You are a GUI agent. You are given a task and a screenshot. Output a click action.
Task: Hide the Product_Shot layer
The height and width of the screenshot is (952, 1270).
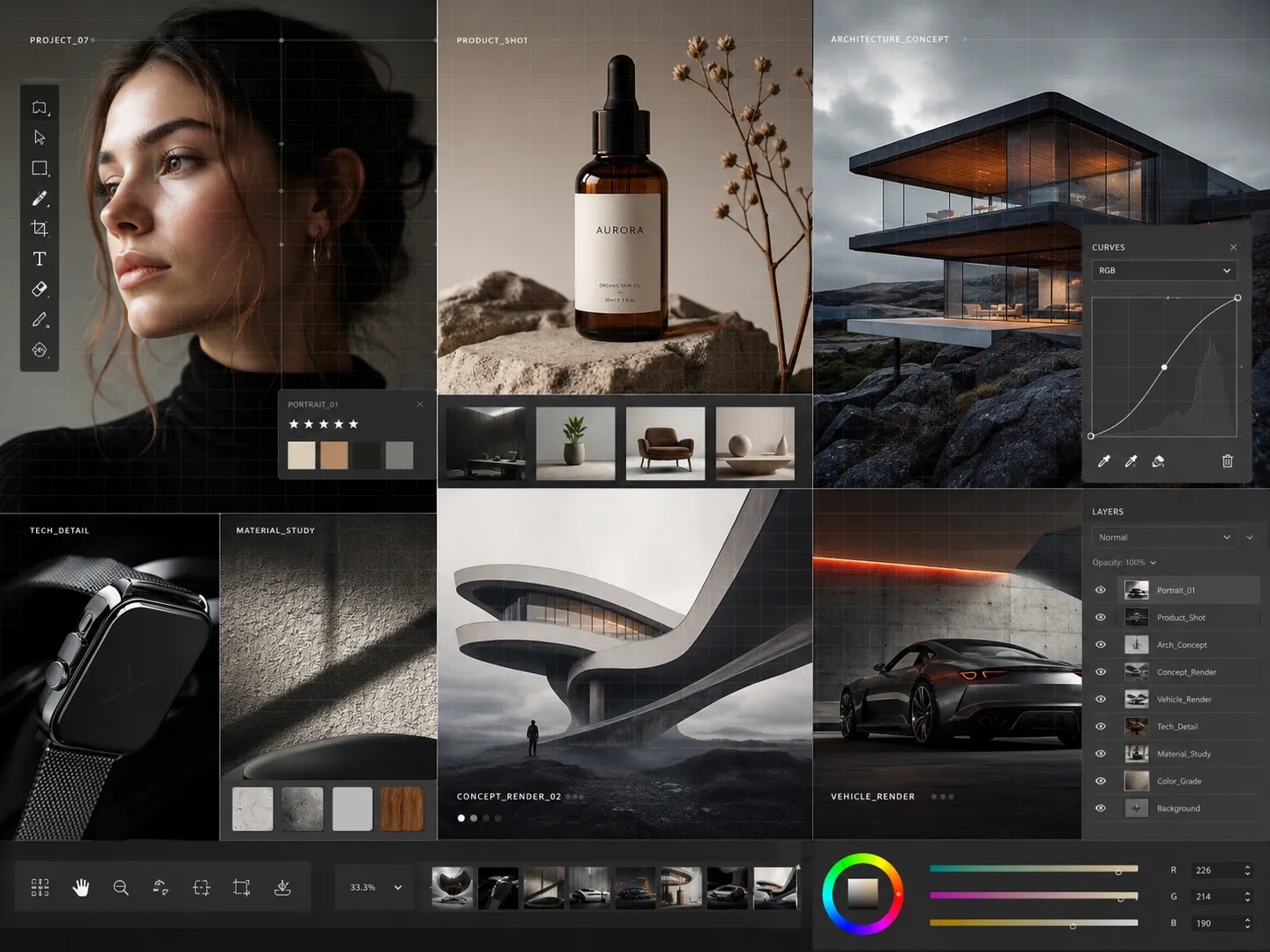point(1100,617)
